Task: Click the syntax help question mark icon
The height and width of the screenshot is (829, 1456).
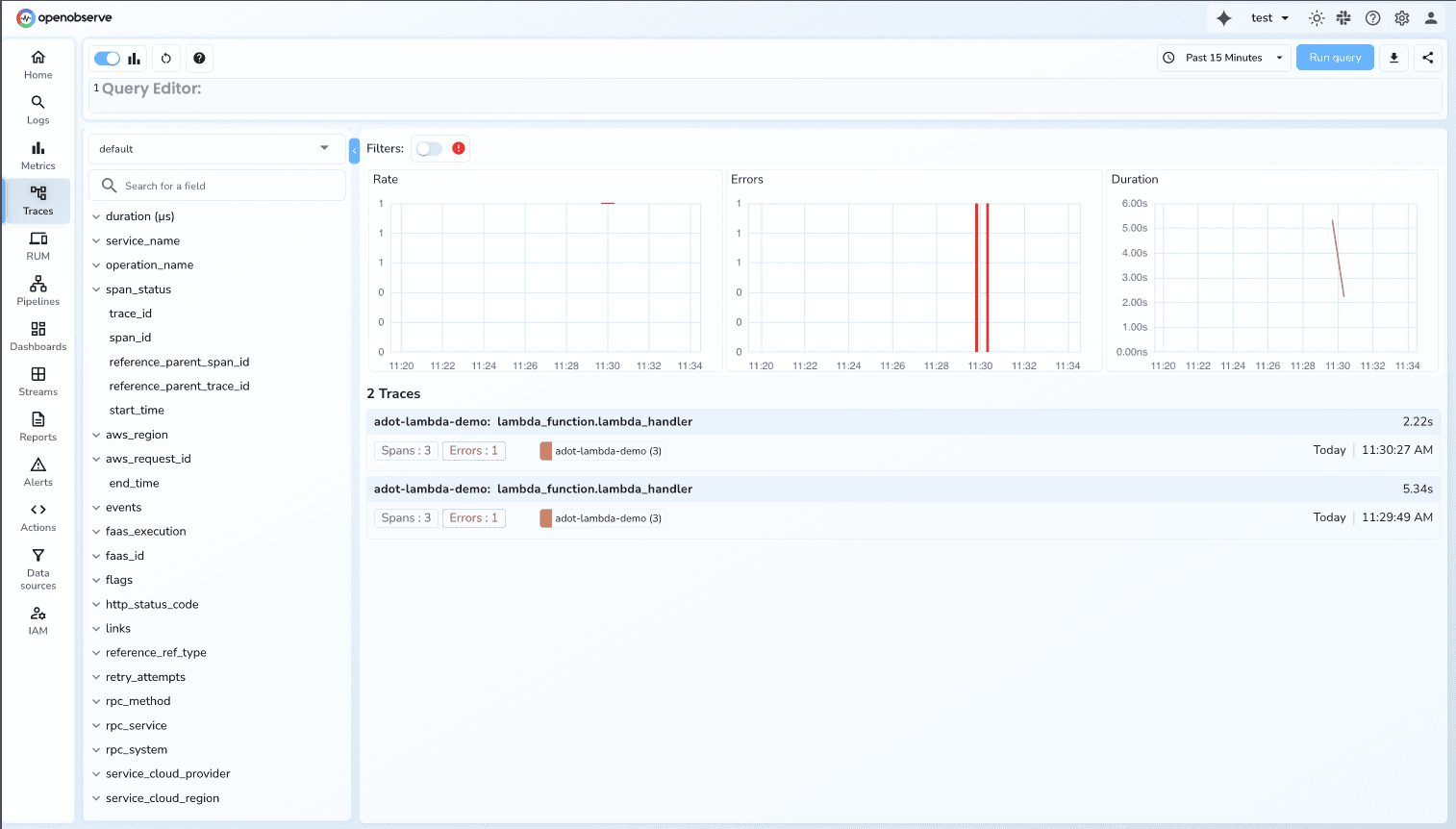Action: click(x=199, y=58)
